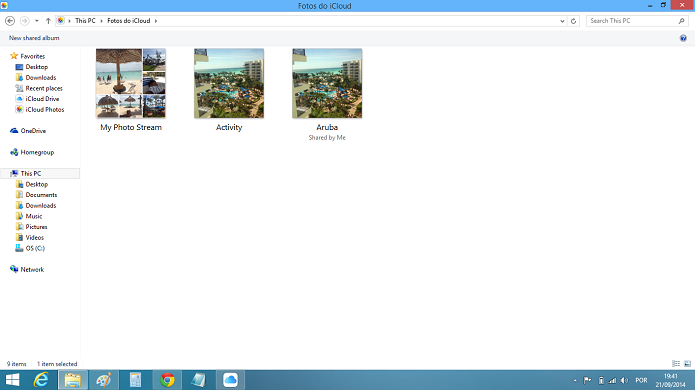The image size is (695, 390).
Task: Go up one folder level arrow
Action: tap(48, 21)
